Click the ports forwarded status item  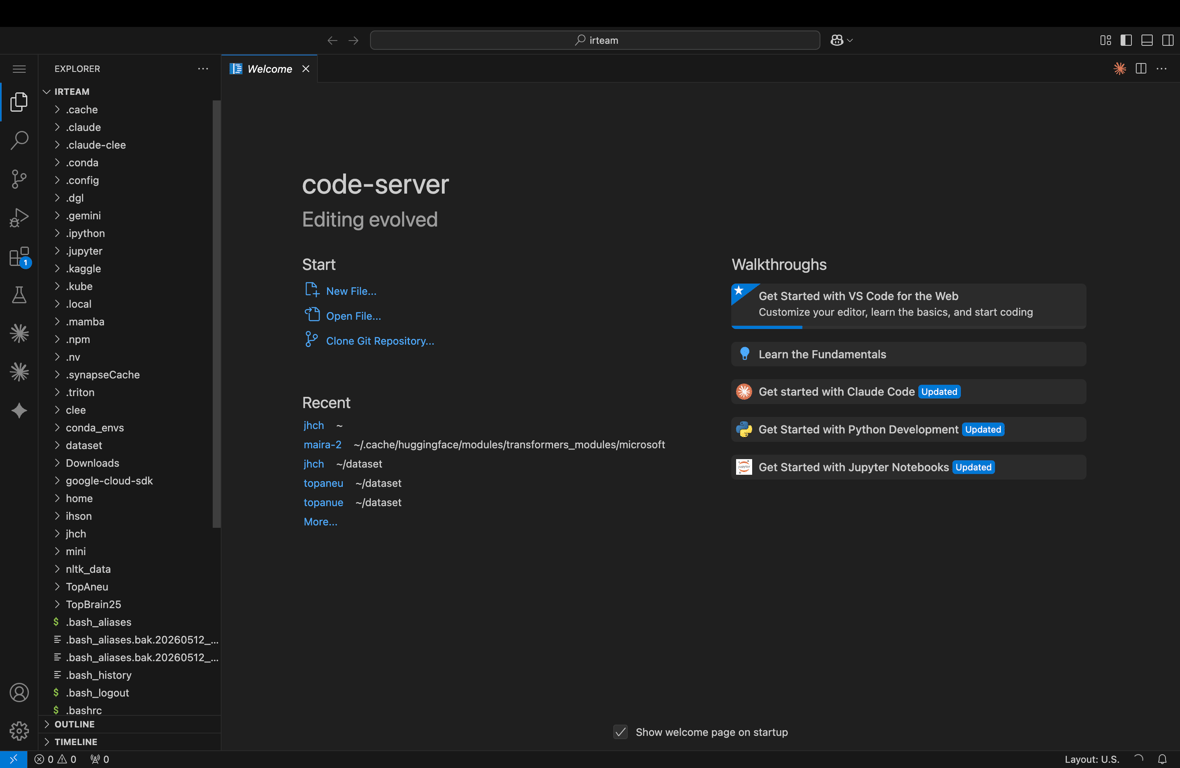pos(99,759)
